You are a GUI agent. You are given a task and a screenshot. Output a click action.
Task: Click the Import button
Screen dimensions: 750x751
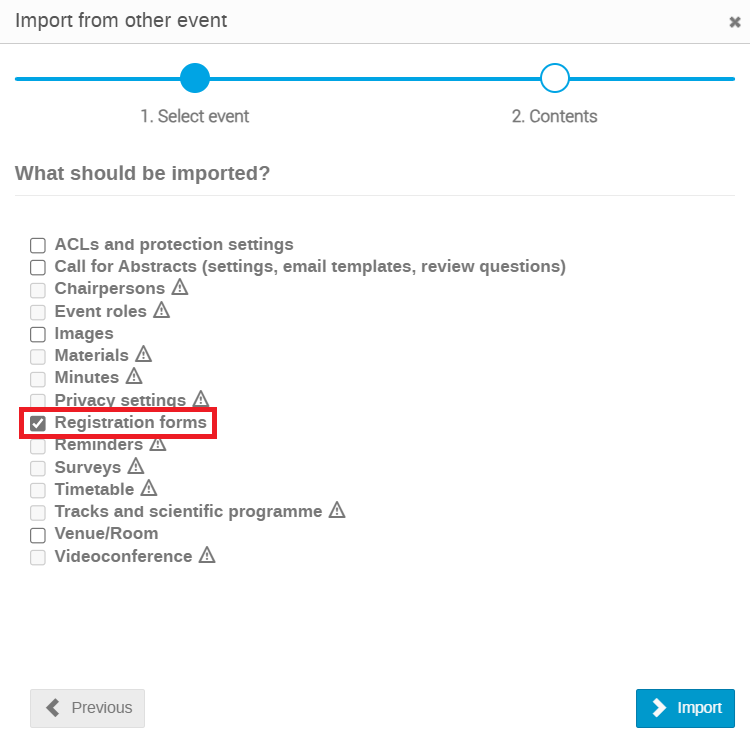point(685,708)
